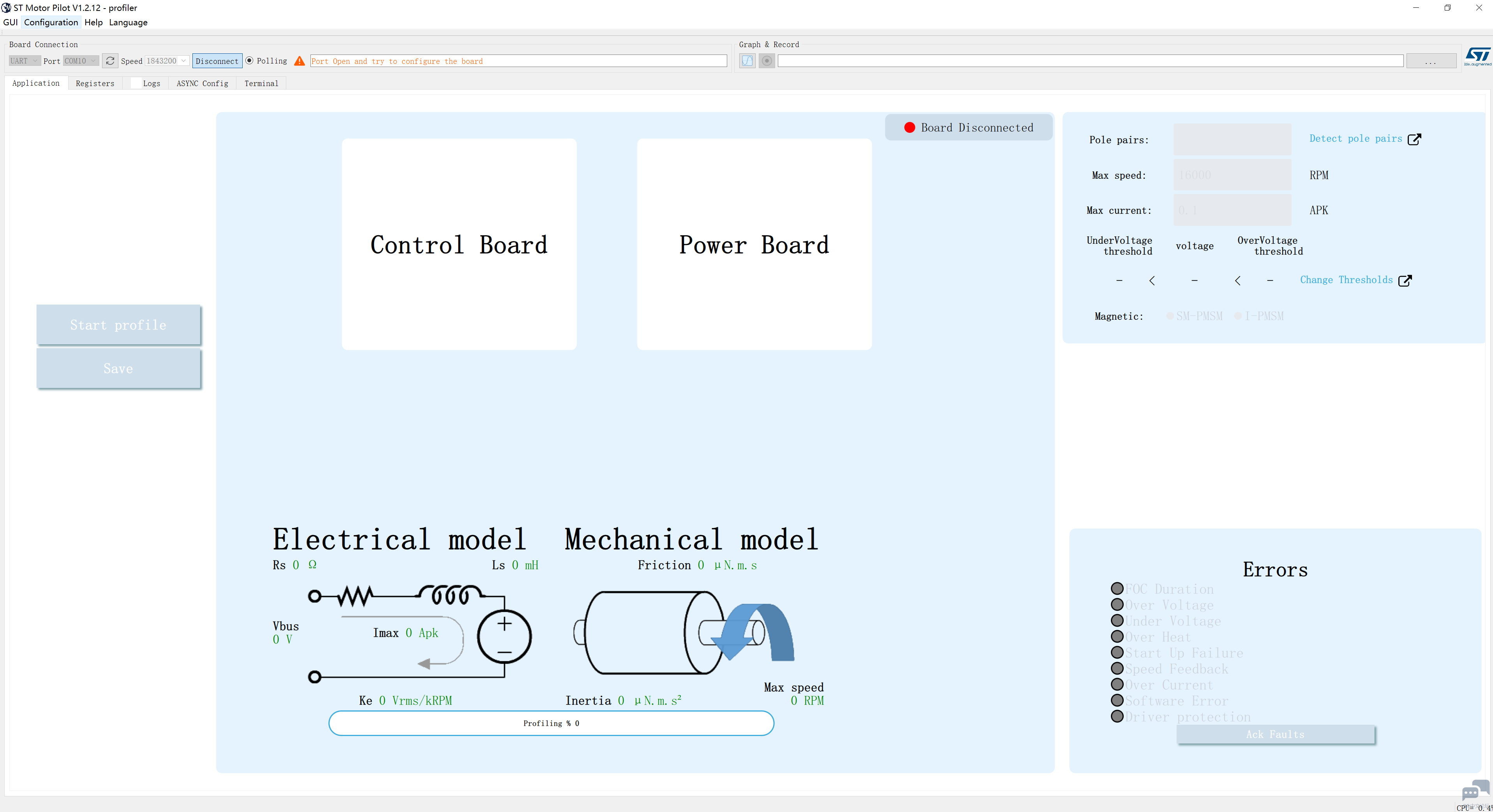
Task: Click the Save button
Action: click(x=118, y=369)
